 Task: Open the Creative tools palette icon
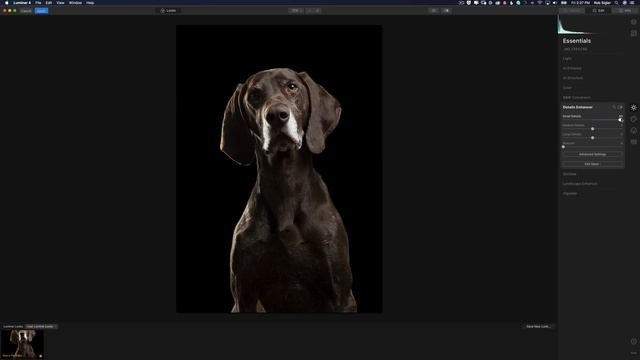633,119
